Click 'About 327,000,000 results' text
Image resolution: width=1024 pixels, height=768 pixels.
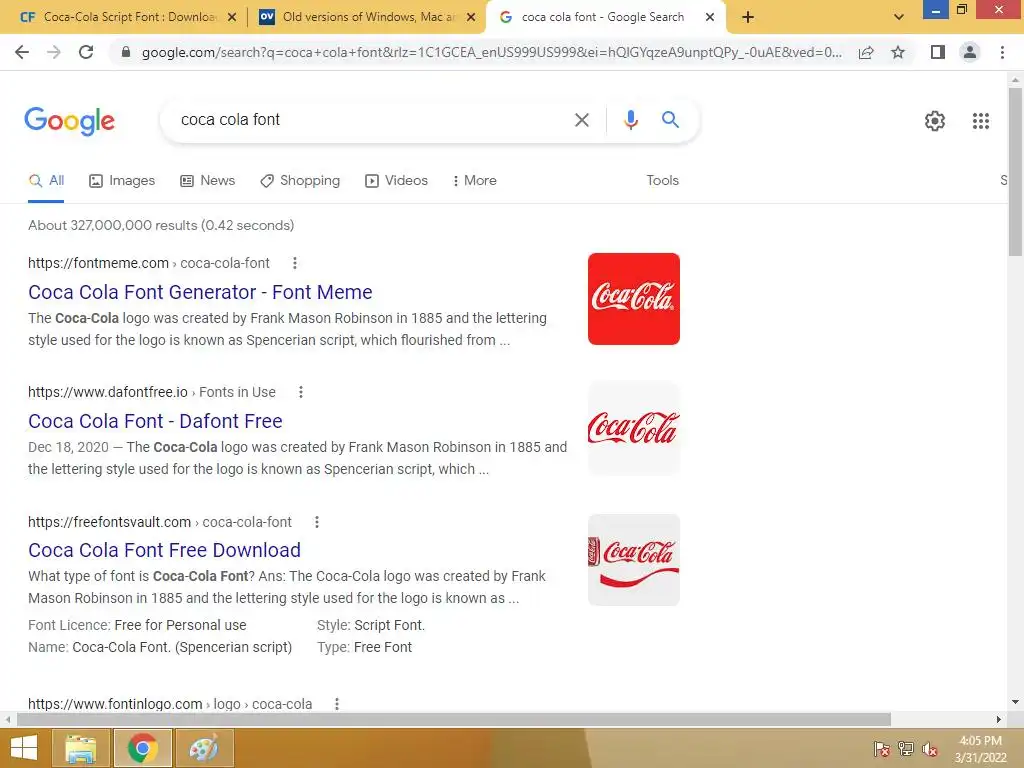point(112,226)
